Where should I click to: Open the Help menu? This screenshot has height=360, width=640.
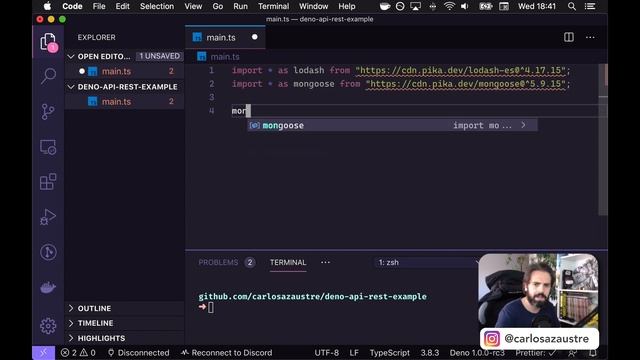(x=347, y=7)
